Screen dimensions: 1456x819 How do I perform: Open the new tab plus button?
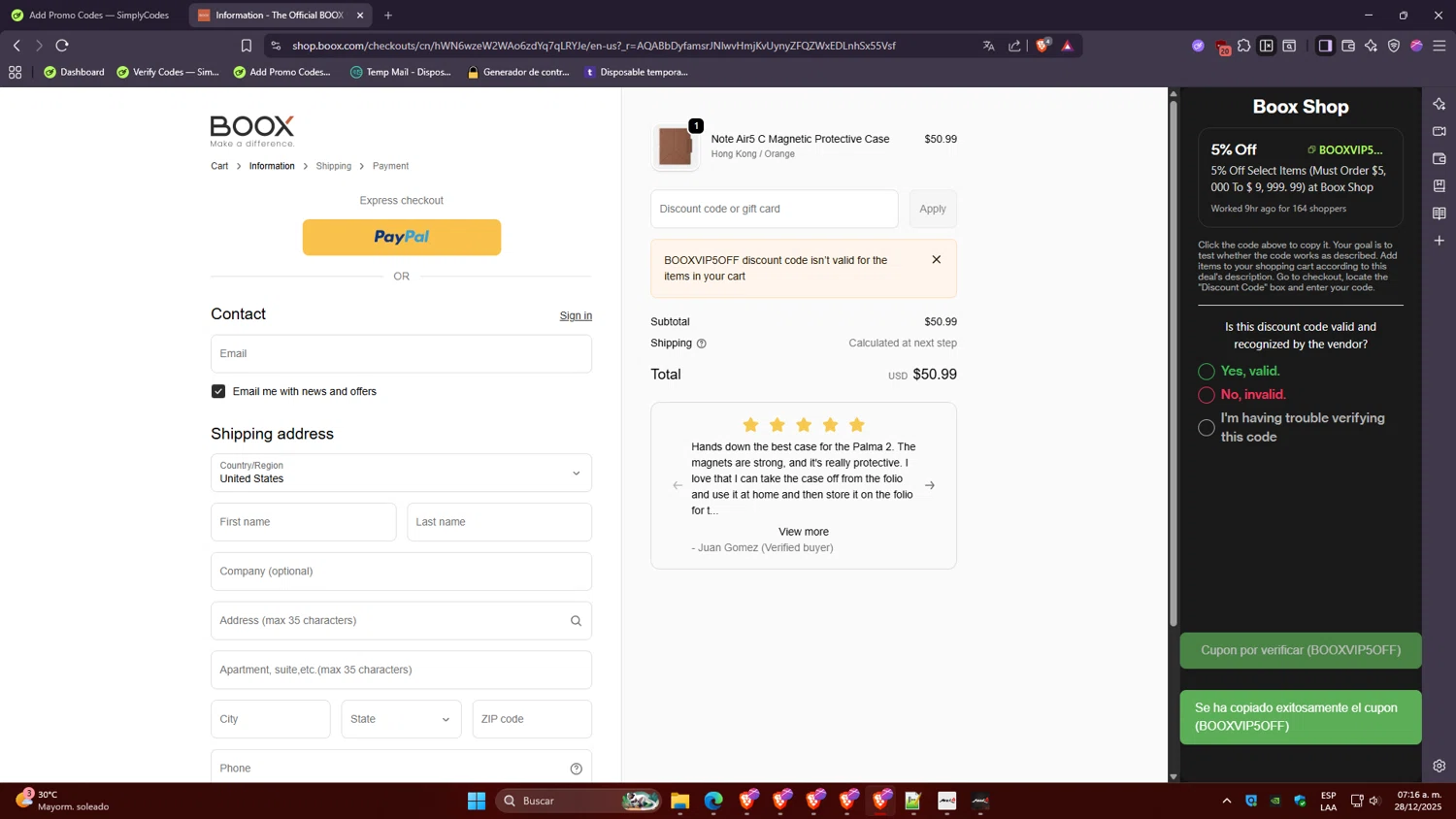[x=388, y=16]
